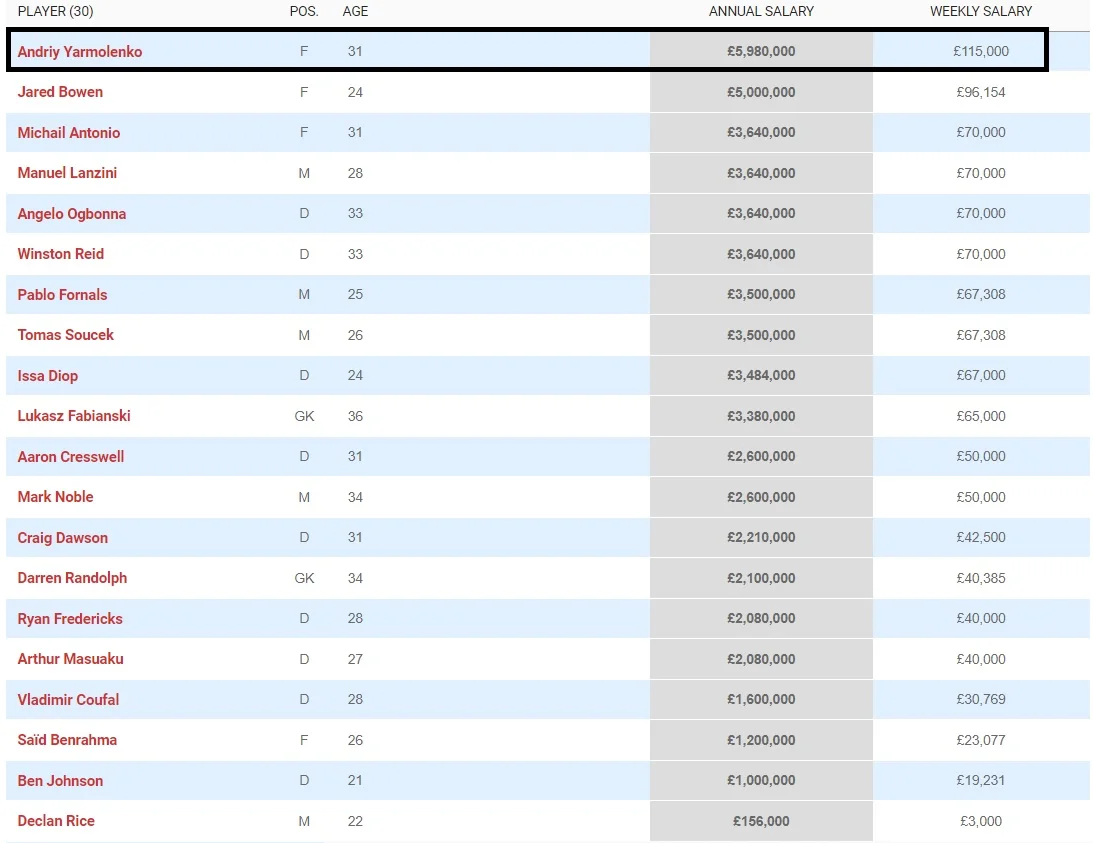Open Lukasz Fabianski profile
This screenshot has height=843, width=1093.
[74, 416]
